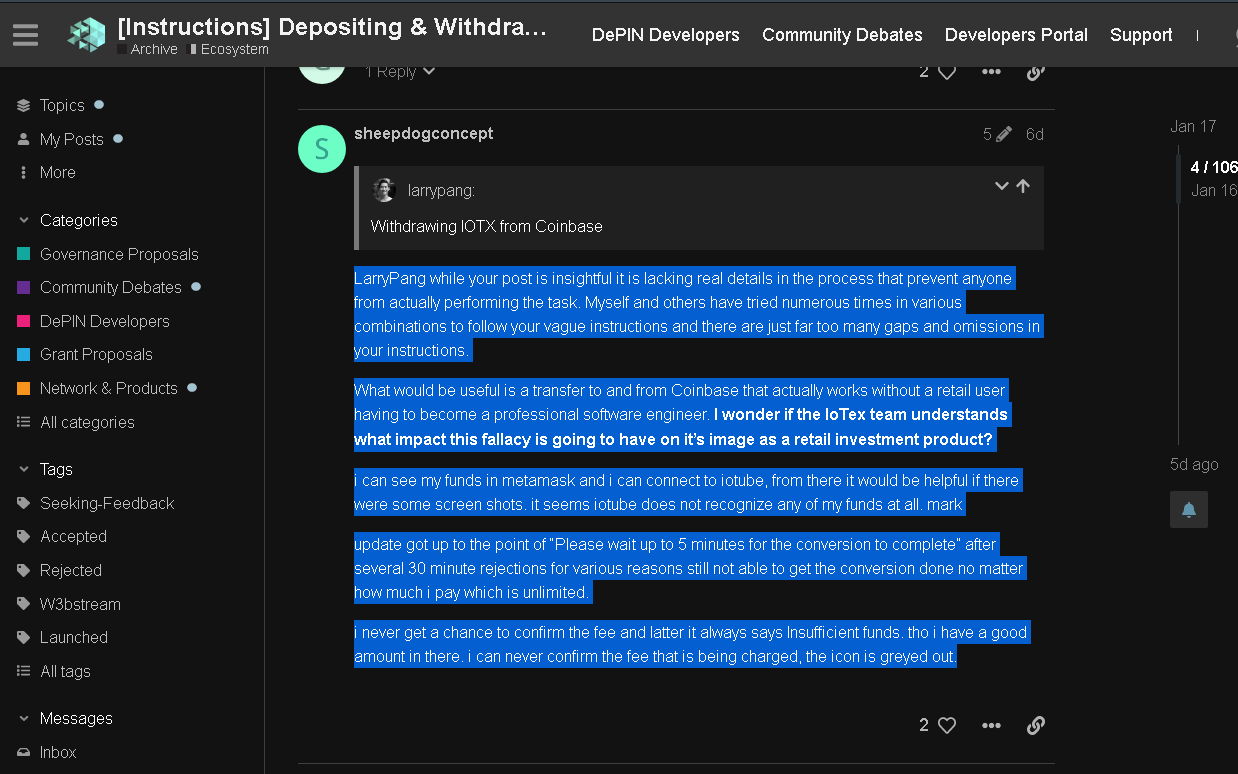
Task: Collapse the Tags sidebar section
Action: pyautogui.click(x=24, y=469)
